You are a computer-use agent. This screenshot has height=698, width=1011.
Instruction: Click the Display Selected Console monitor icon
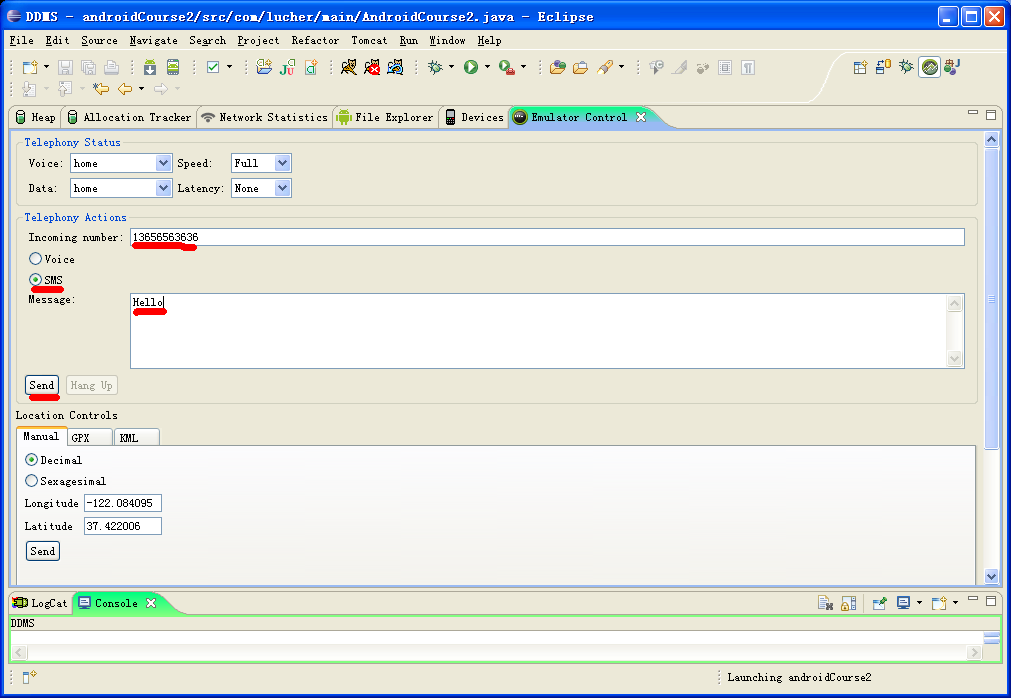click(903, 603)
